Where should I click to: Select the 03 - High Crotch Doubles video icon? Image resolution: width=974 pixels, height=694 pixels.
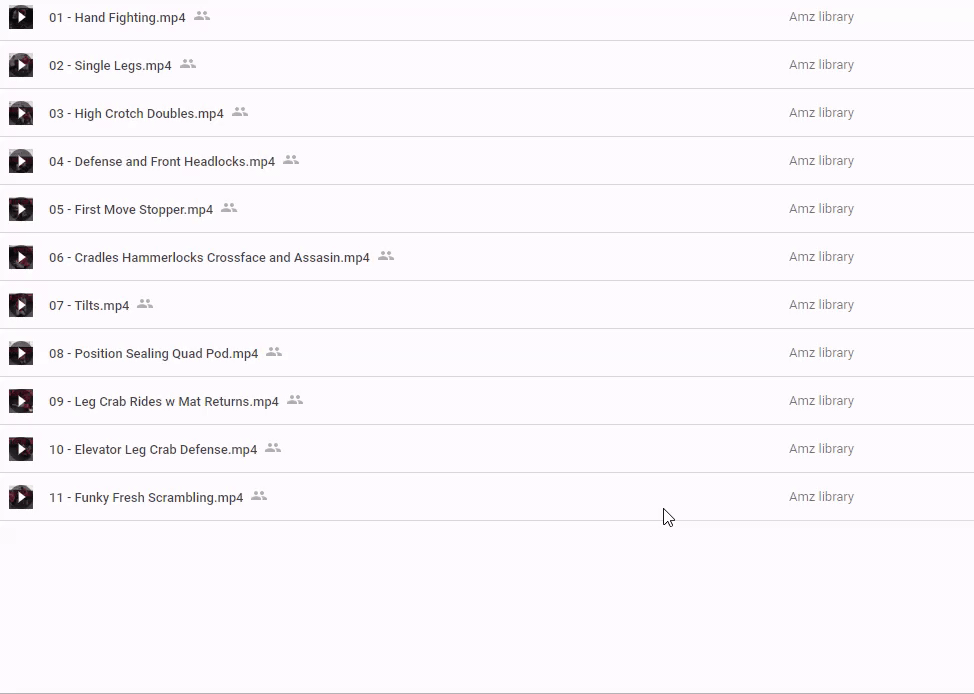click(21, 113)
